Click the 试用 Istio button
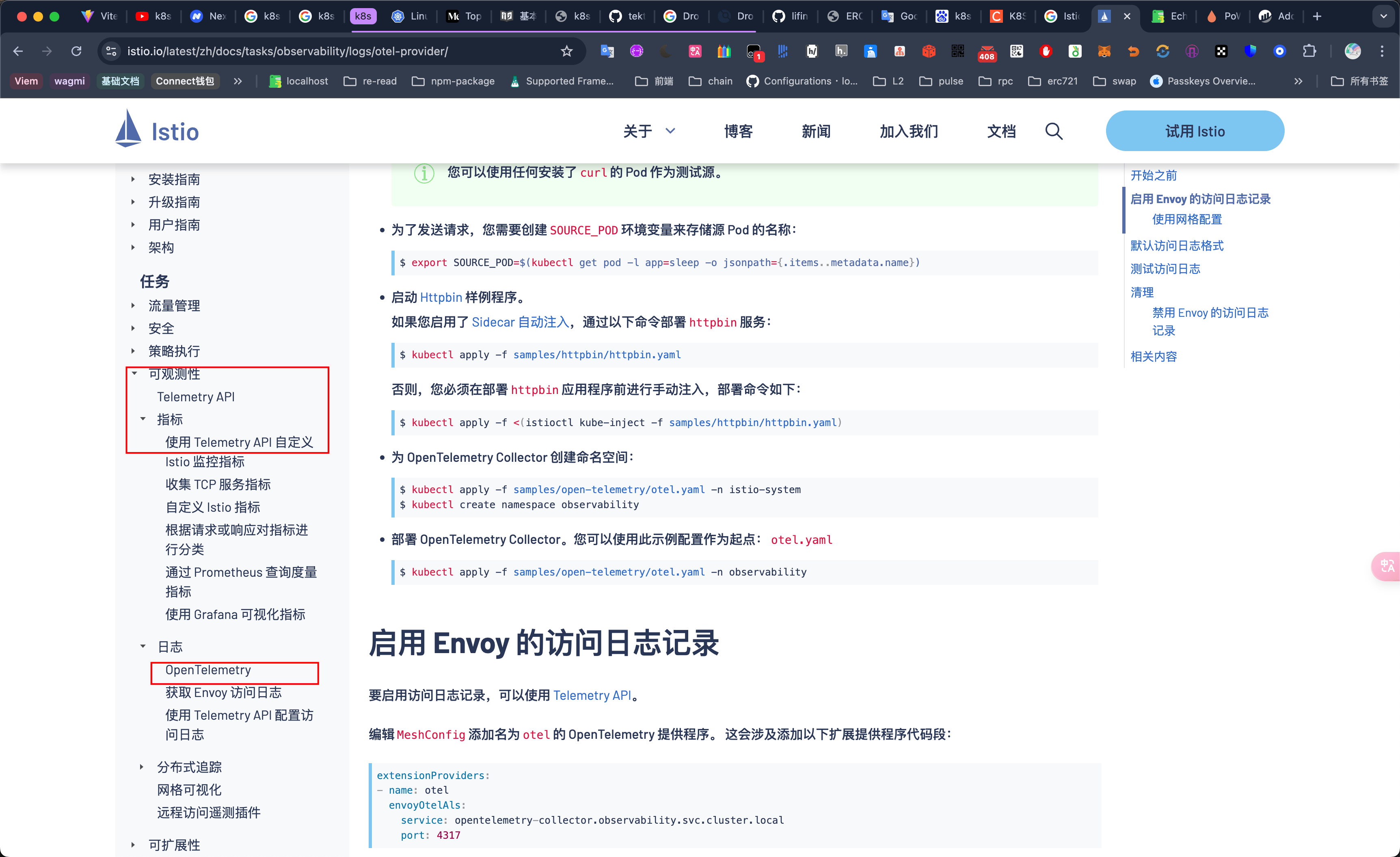The width and height of the screenshot is (1400, 857). click(1195, 131)
